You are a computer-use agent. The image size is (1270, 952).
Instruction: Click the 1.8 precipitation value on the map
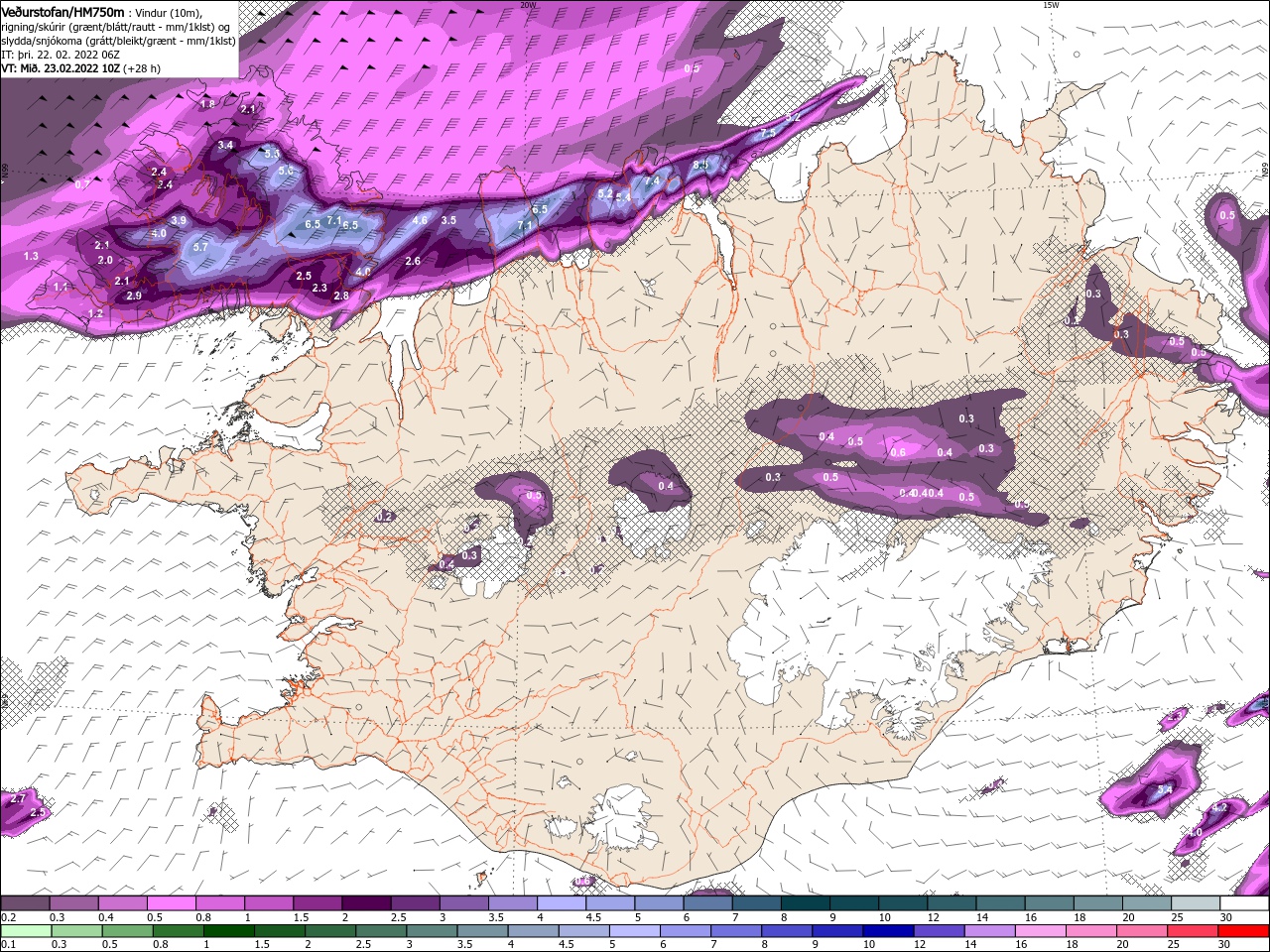click(x=207, y=104)
